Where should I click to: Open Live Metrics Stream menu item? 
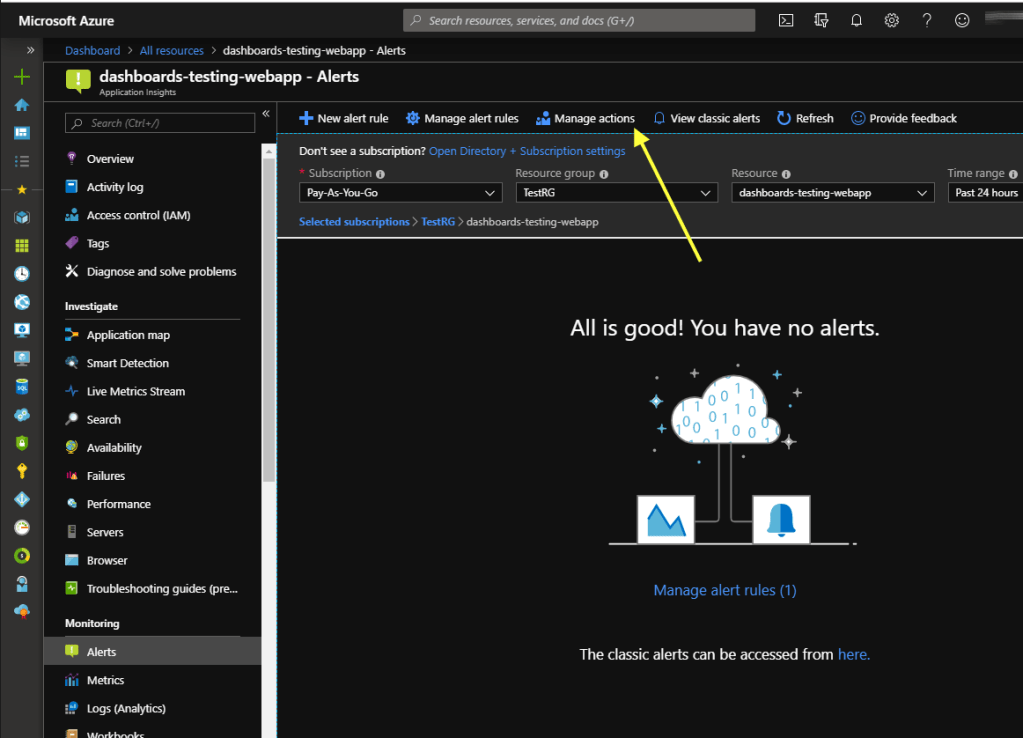click(135, 391)
